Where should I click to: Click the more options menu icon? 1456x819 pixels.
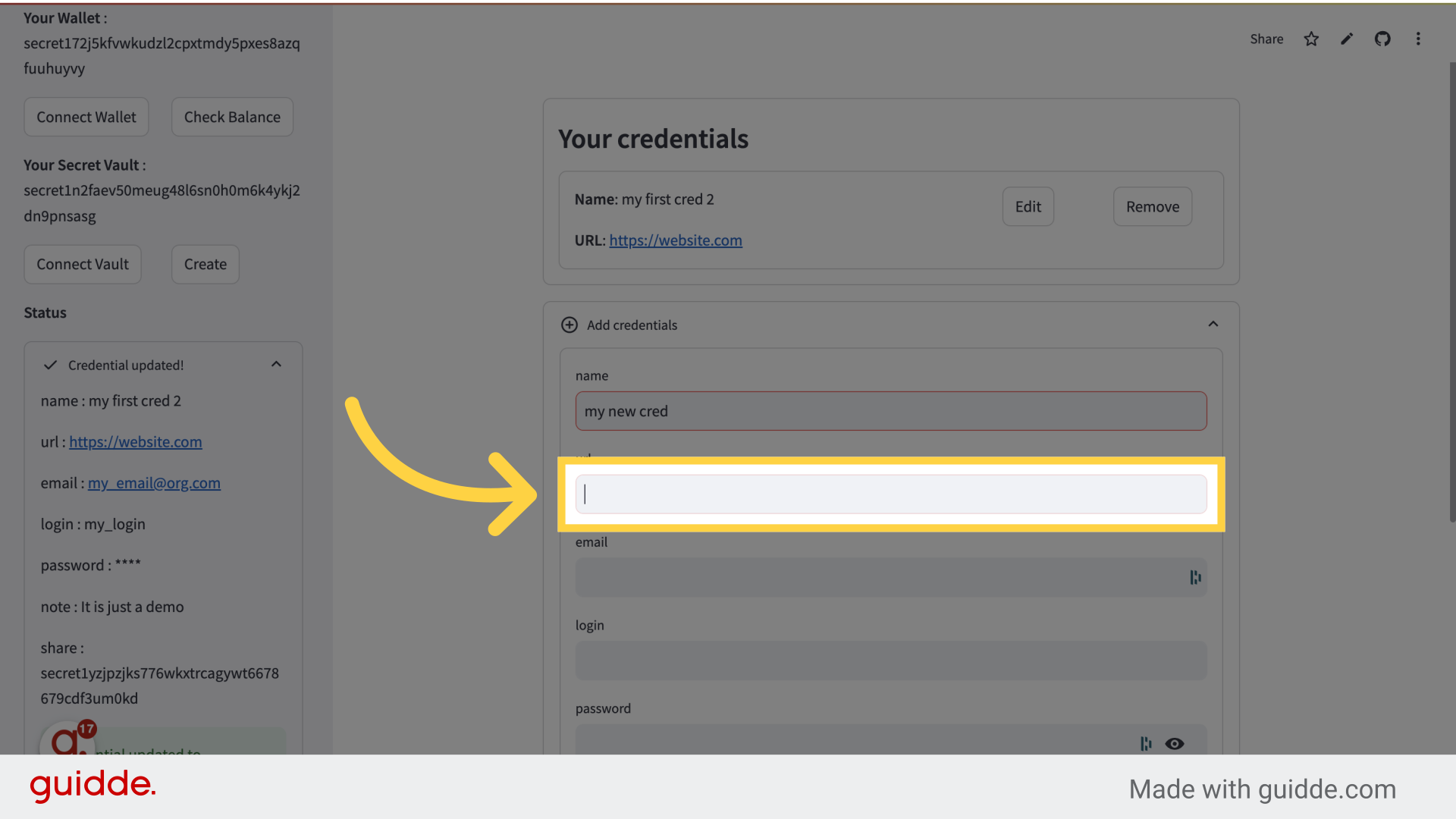click(x=1417, y=38)
